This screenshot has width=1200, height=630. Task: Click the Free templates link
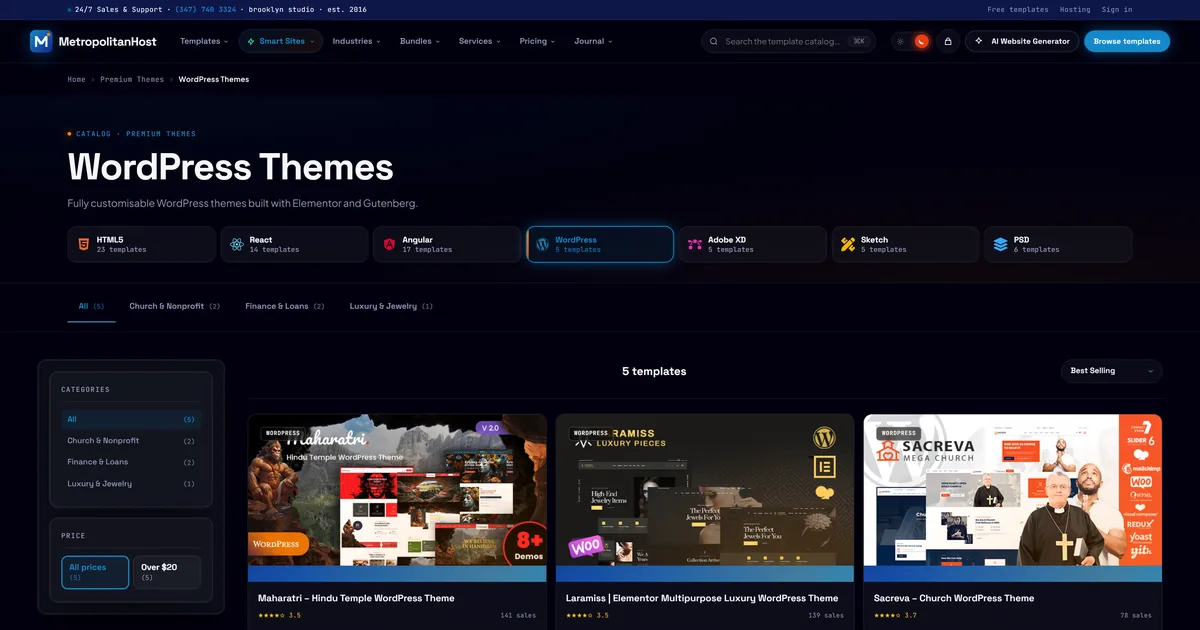click(1018, 9)
